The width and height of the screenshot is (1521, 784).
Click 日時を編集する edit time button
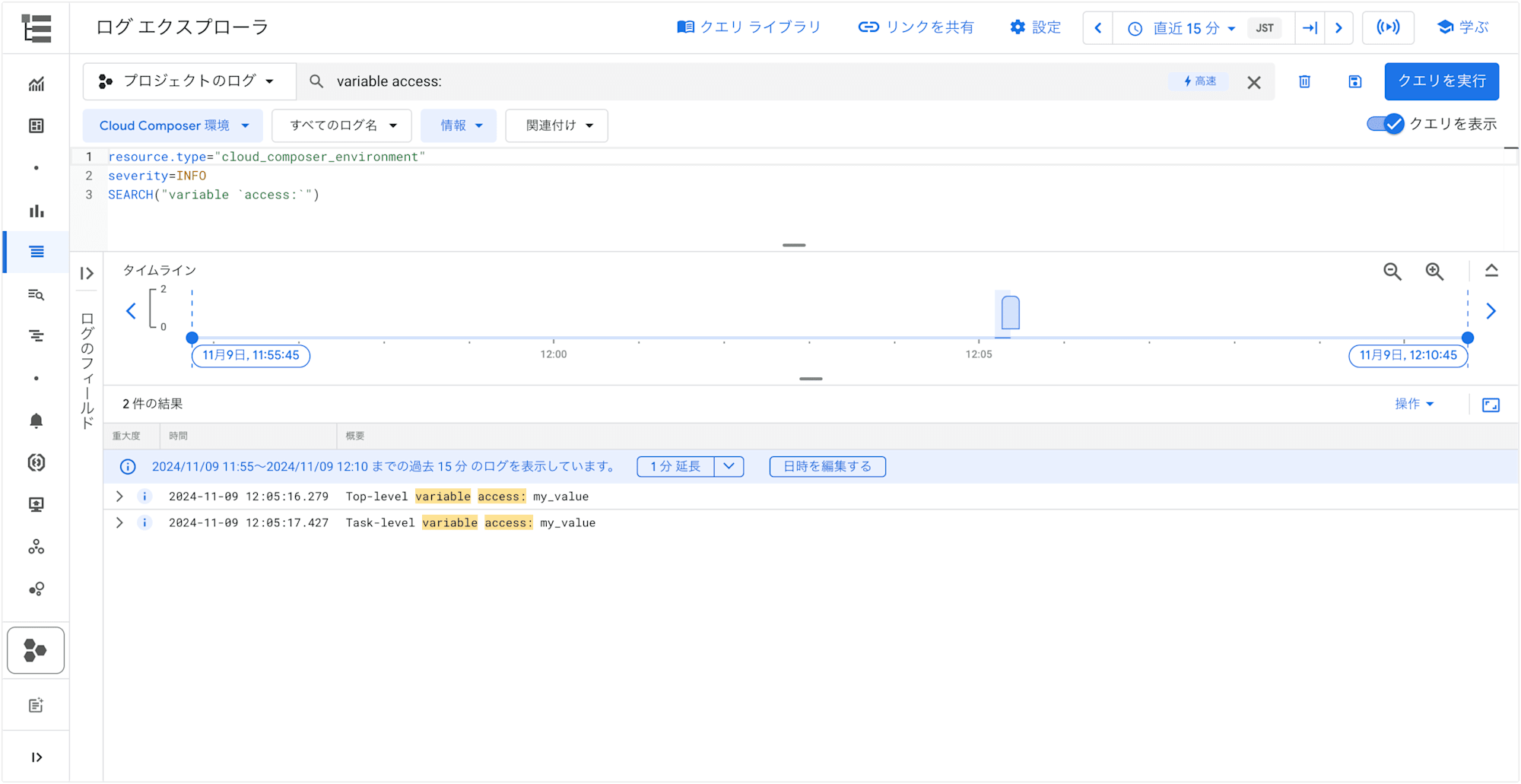(x=827, y=466)
